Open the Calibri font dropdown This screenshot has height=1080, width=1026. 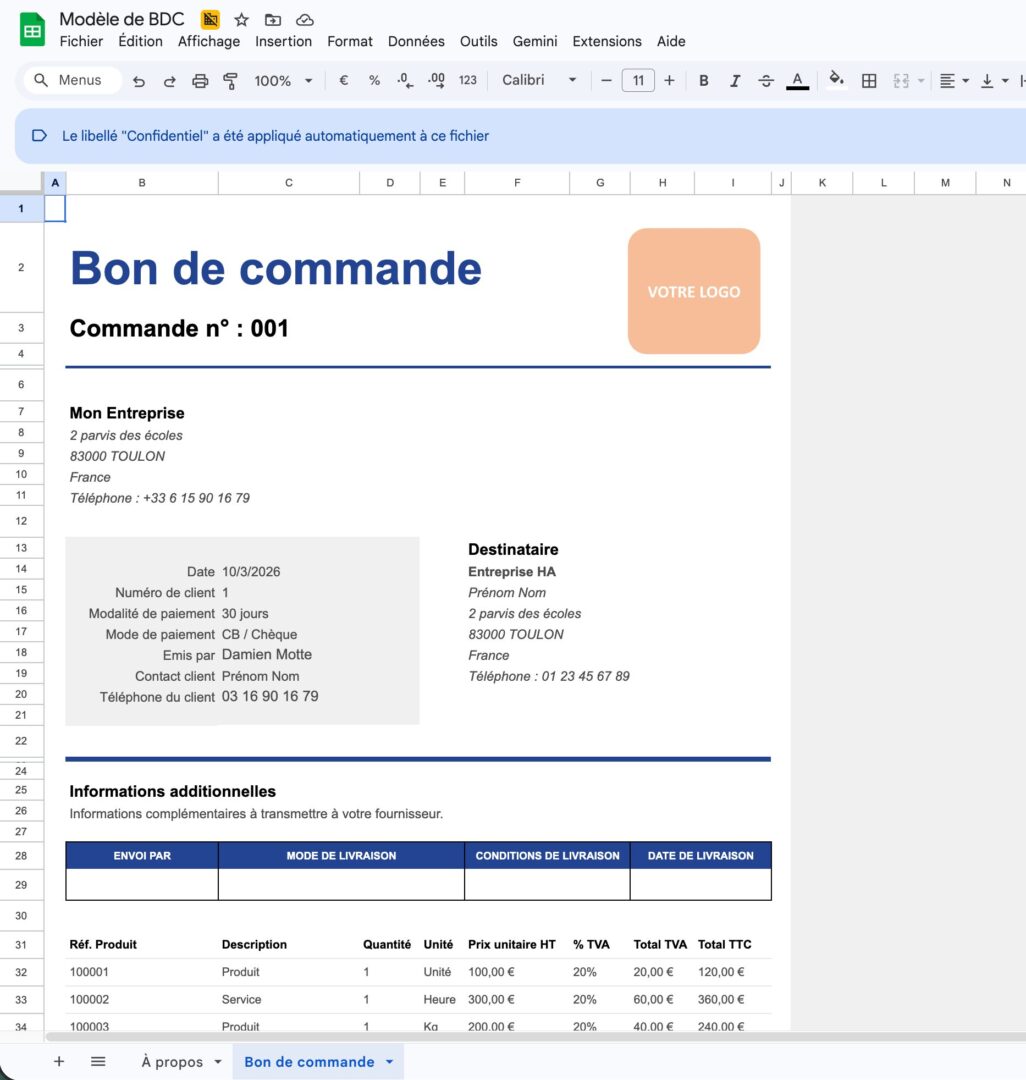click(538, 80)
